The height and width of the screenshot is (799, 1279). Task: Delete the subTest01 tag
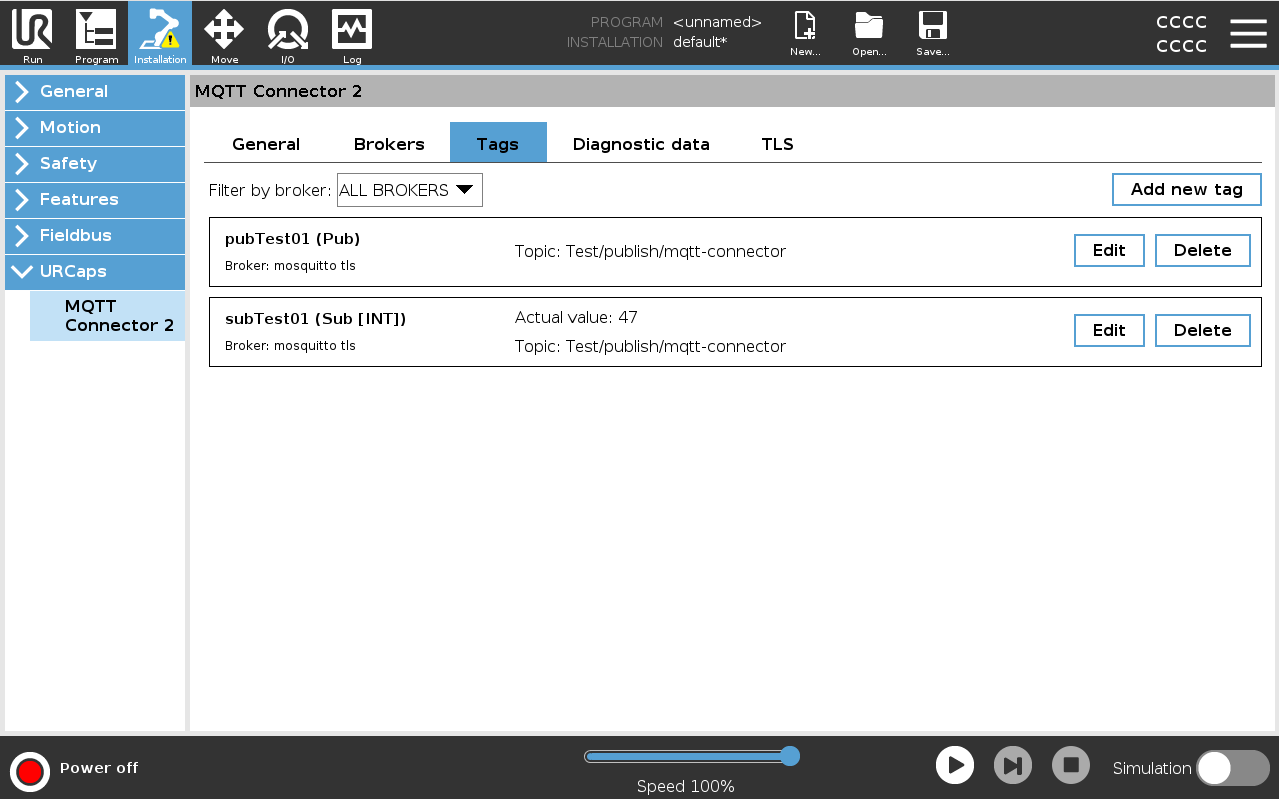[x=1202, y=330]
